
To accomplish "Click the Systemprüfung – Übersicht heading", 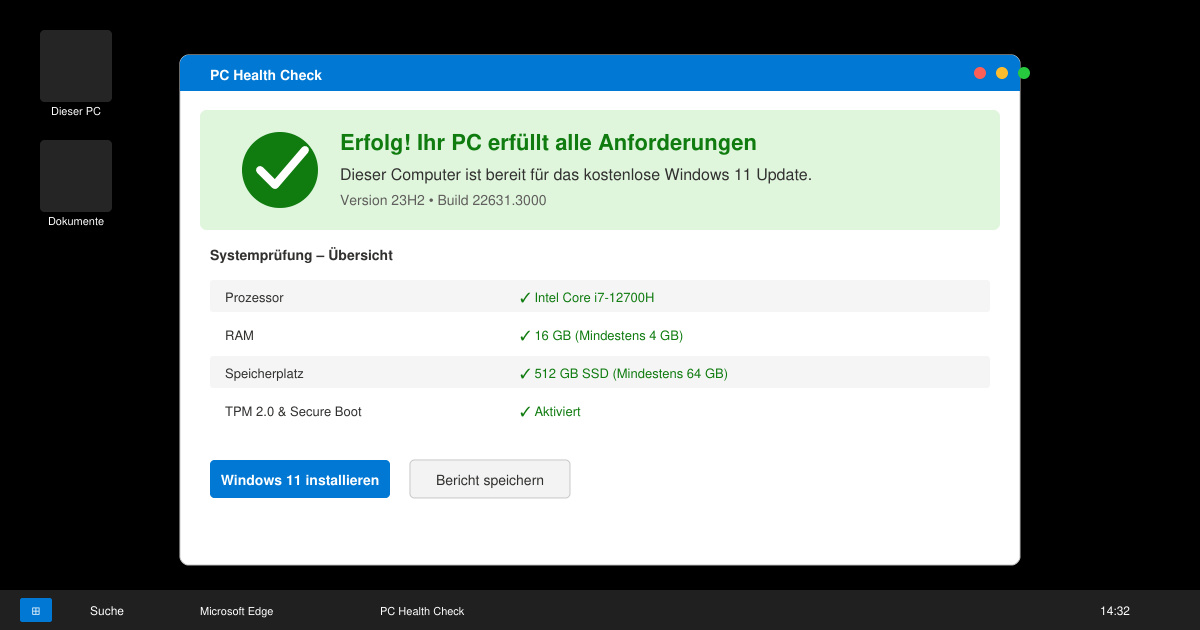I will [301, 255].
